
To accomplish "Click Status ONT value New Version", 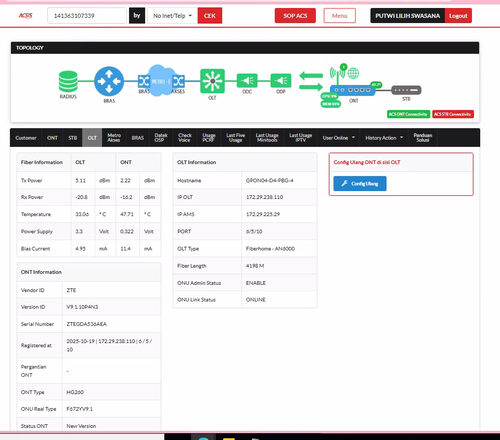I will pos(81,426).
